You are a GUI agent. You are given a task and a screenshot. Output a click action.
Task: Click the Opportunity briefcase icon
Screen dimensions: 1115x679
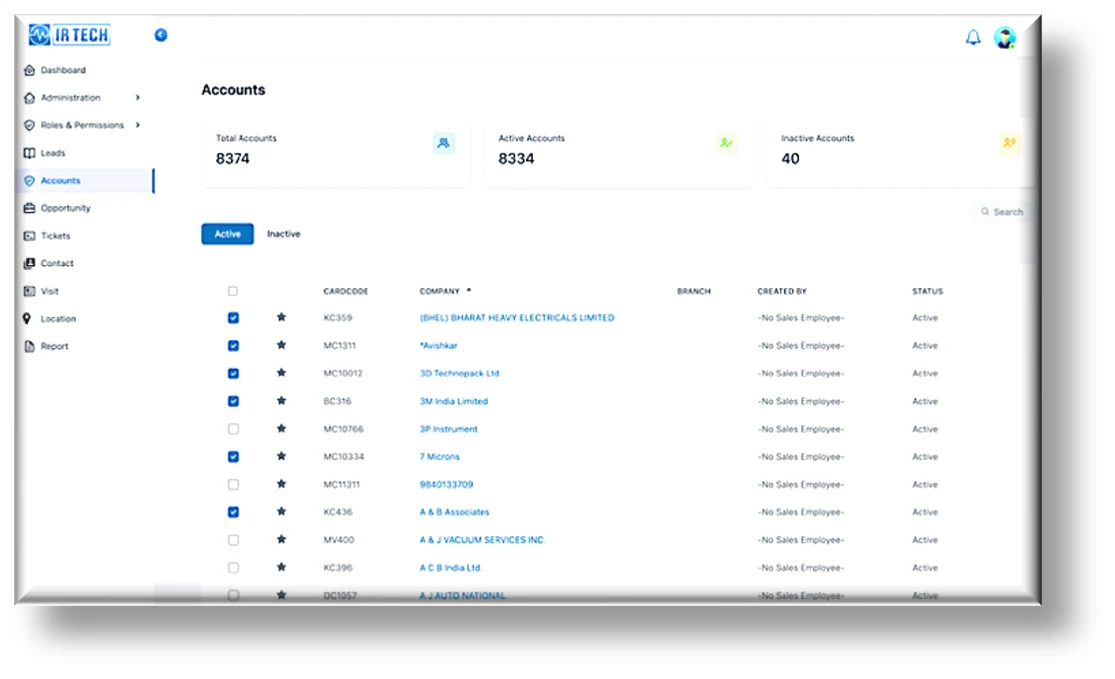29,208
